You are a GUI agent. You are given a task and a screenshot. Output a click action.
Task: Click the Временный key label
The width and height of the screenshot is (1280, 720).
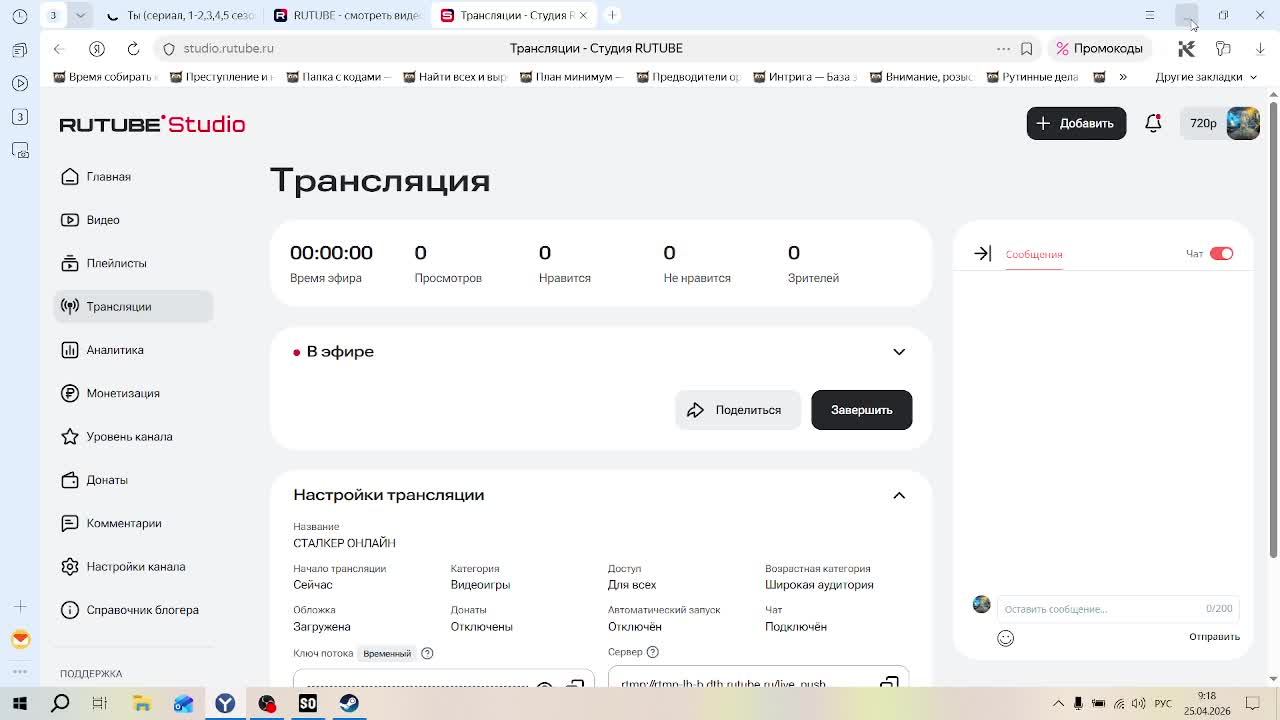click(387, 653)
